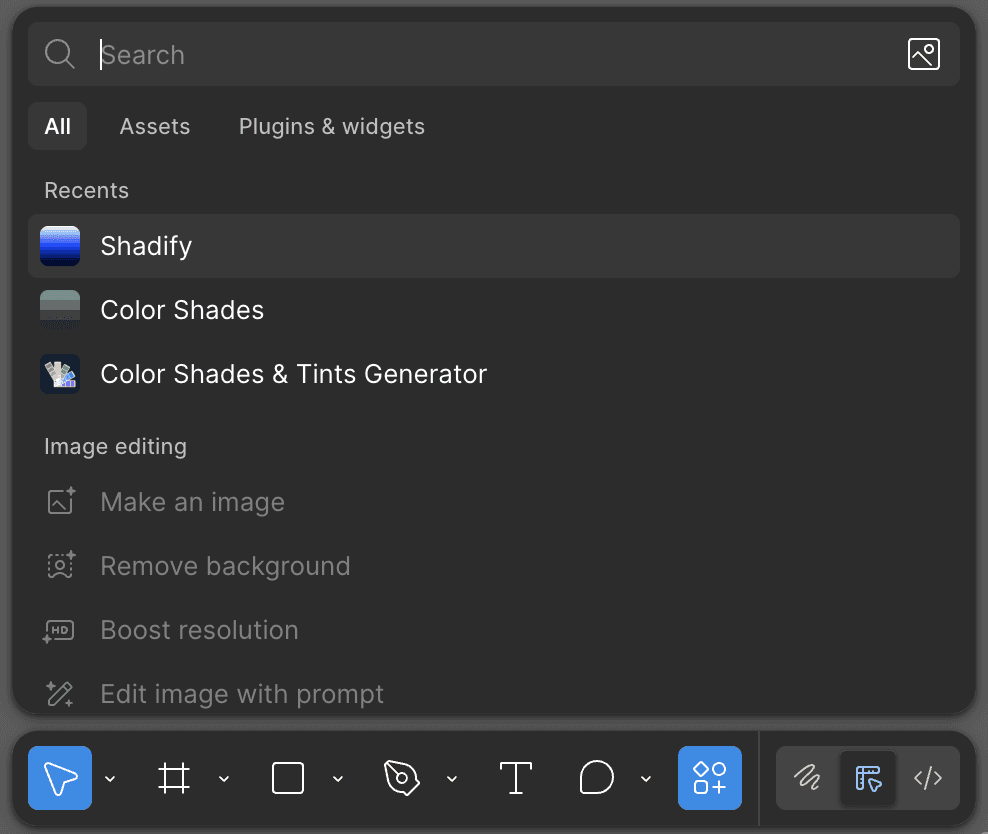This screenshot has height=834, width=988.
Task: Click the magnifying glass search icon
Action: pos(60,54)
